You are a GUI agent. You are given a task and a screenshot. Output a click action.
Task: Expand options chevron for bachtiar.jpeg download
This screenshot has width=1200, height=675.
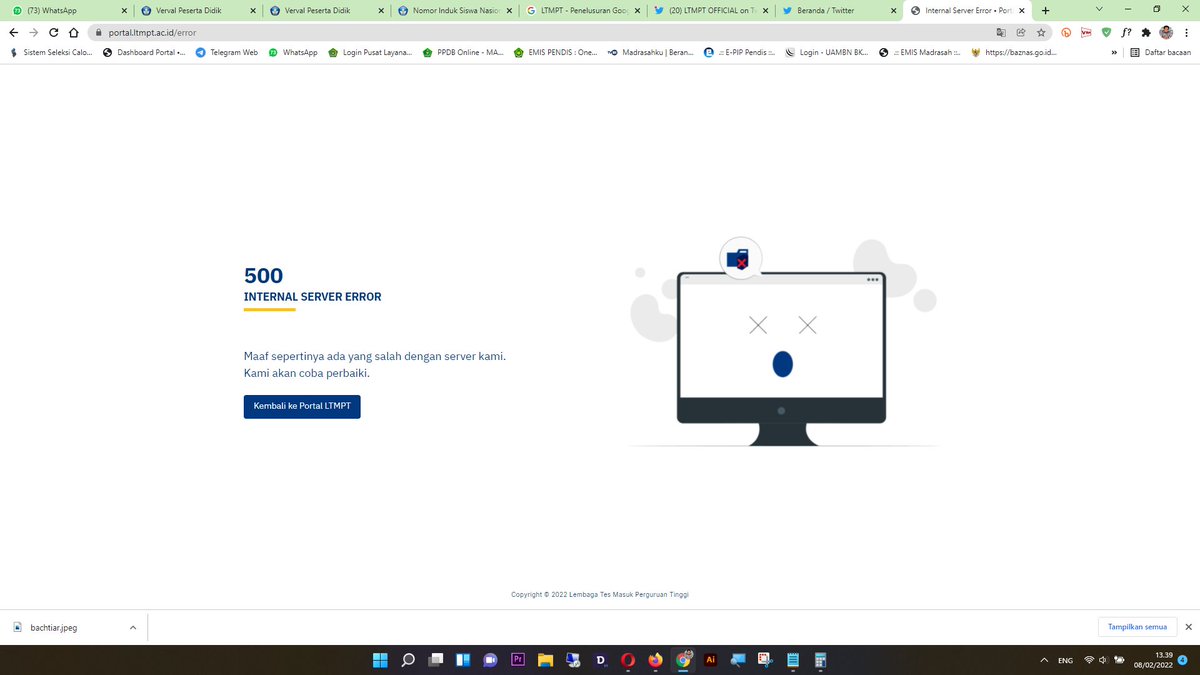pyautogui.click(x=133, y=628)
